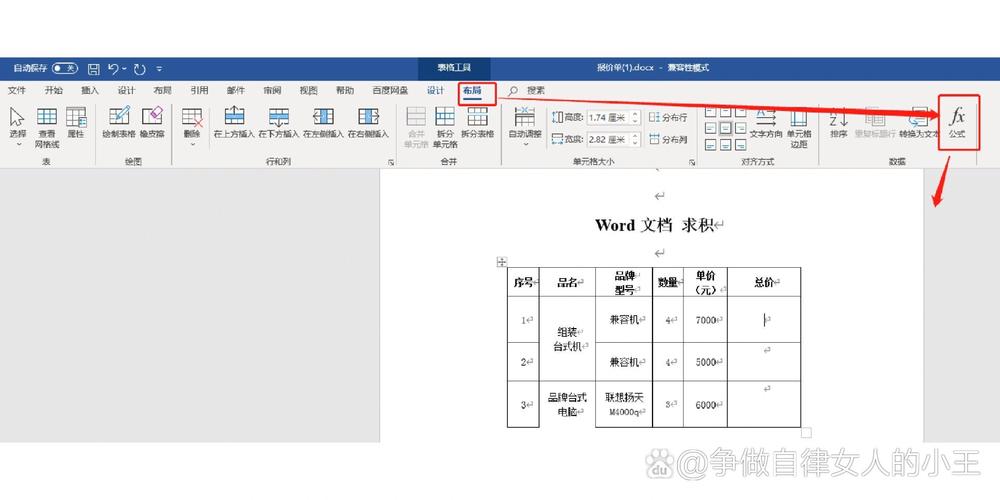Click Split Table (拆分表格)

pyautogui.click(x=478, y=122)
